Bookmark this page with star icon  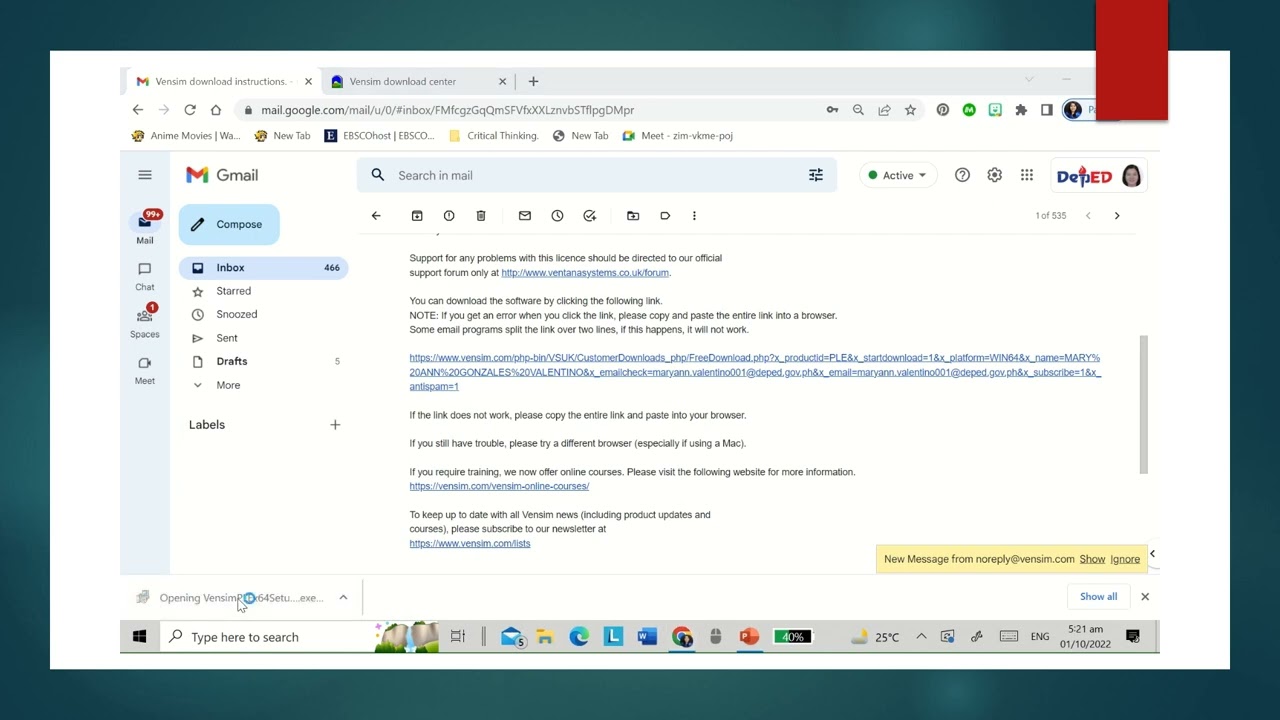[910, 110]
